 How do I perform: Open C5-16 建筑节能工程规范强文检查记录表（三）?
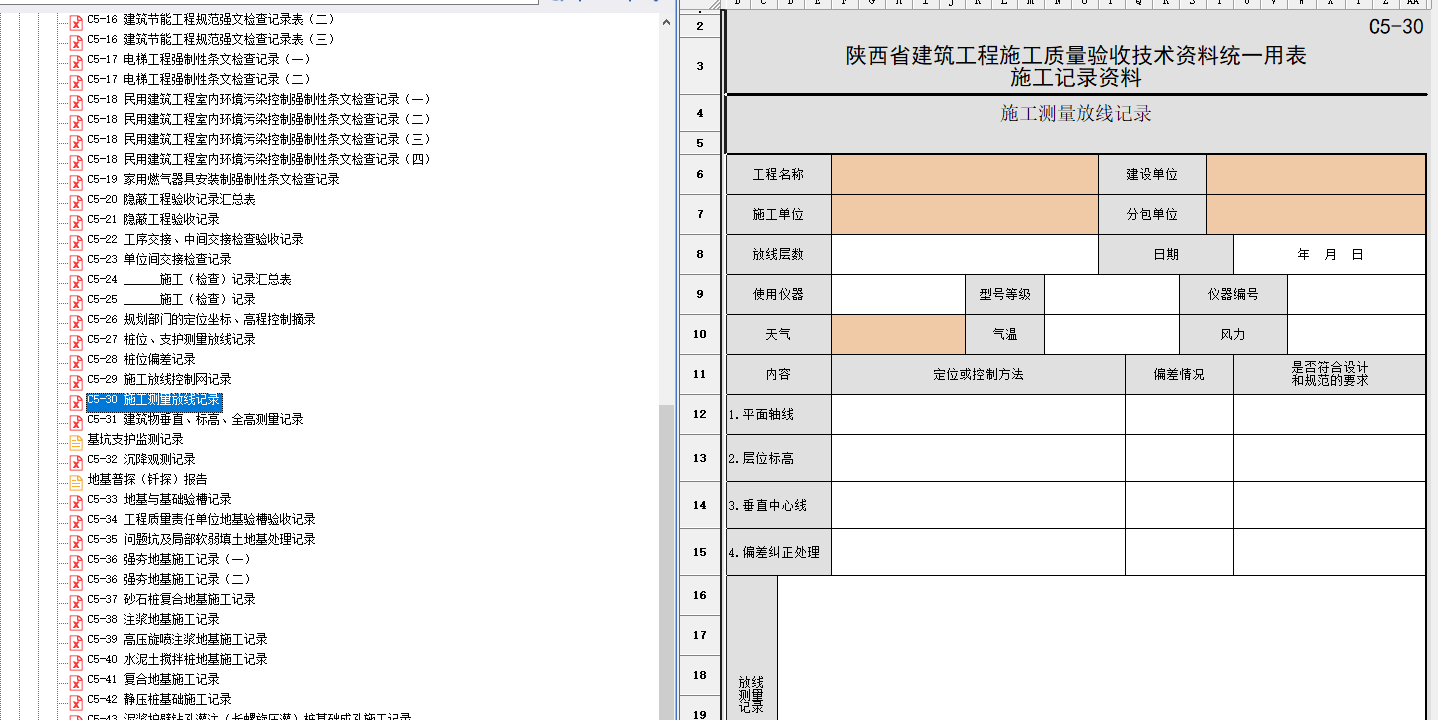(x=211, y=39)
